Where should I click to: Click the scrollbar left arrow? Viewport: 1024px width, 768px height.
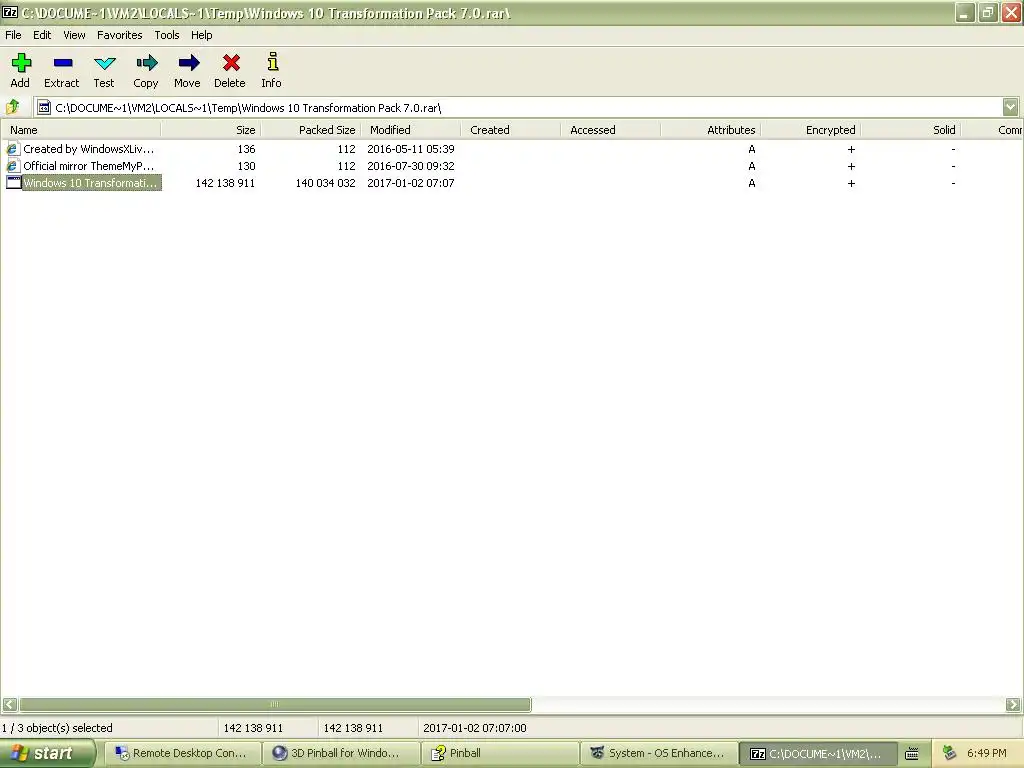click(10, 704)
